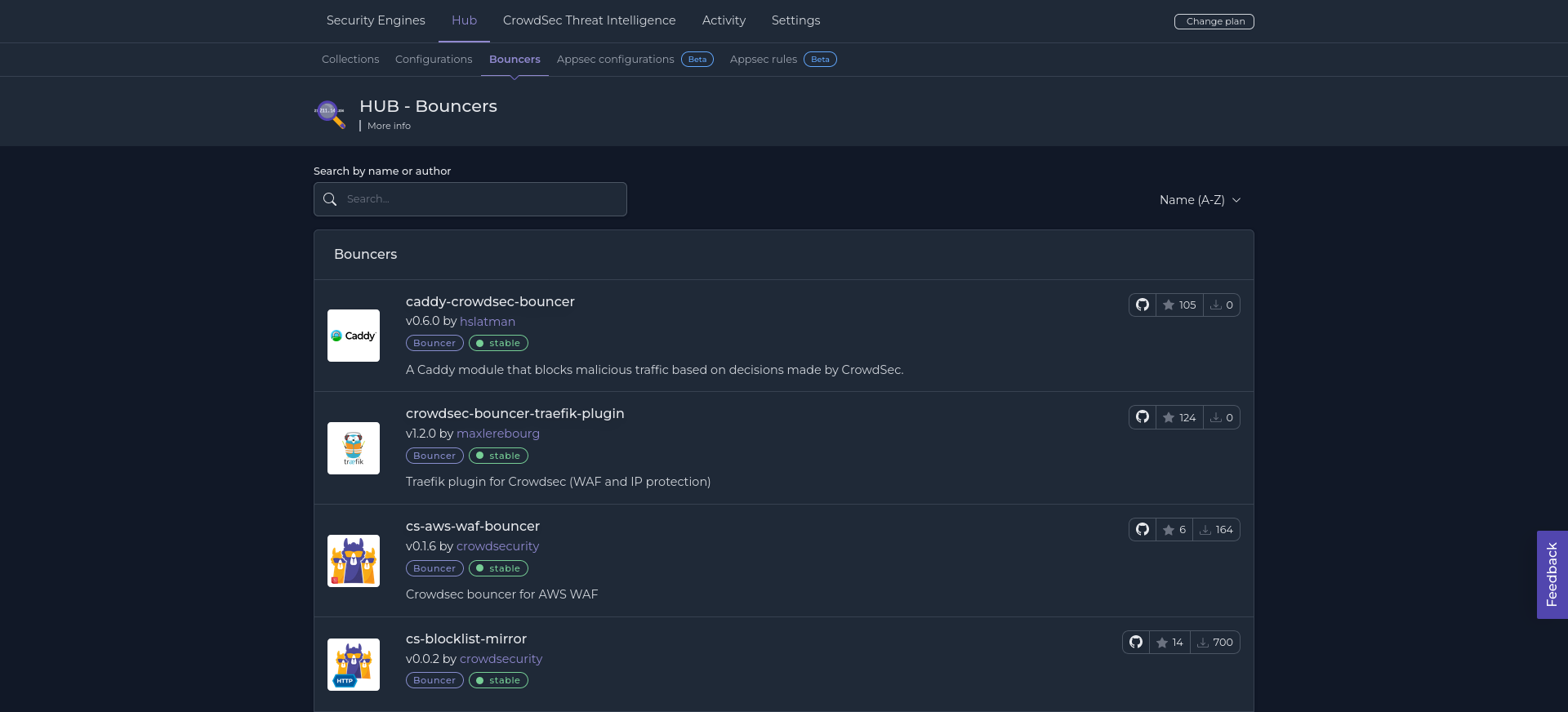
Task: Click the star count 105 on caddy bouncer
Action: [1179, 305]
